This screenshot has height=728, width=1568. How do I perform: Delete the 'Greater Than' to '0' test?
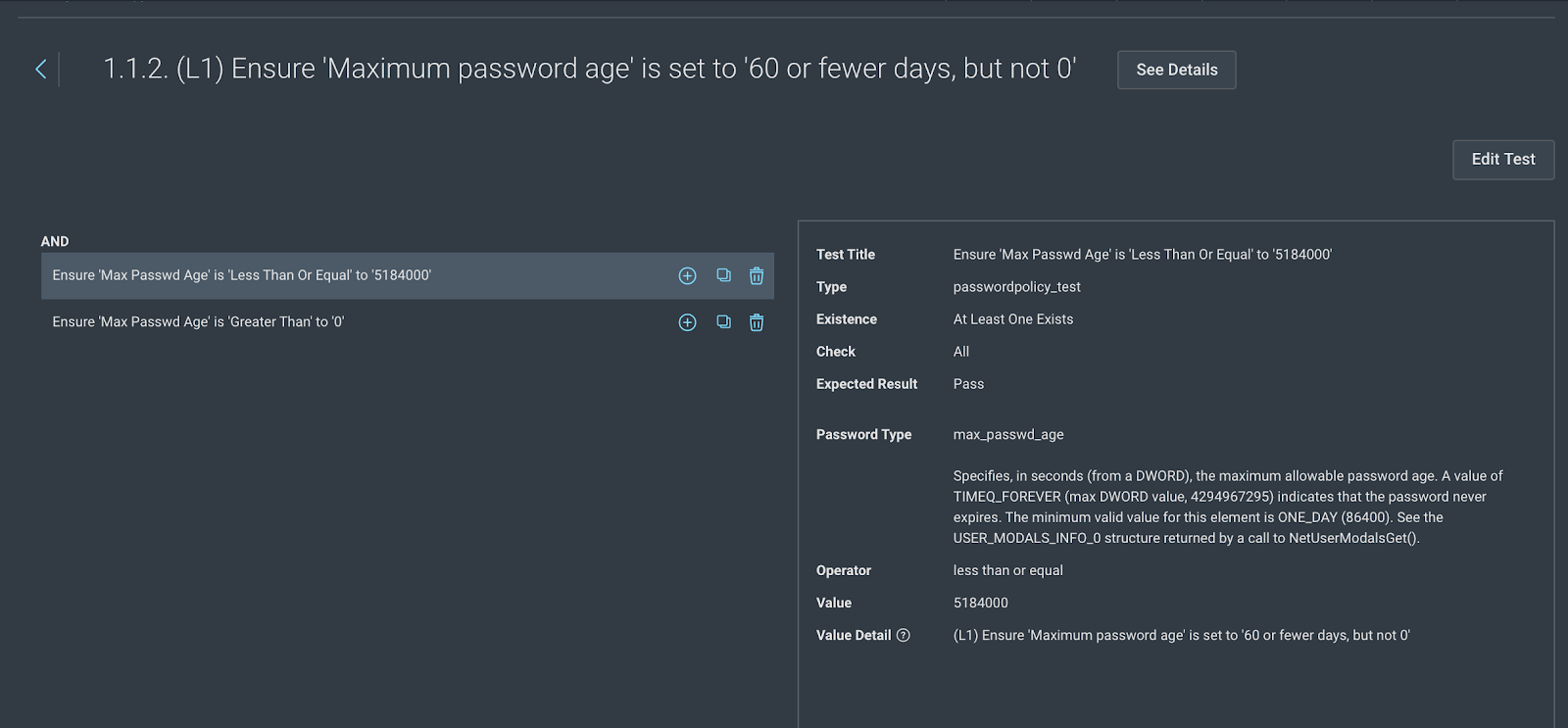[x=757, y=322]
